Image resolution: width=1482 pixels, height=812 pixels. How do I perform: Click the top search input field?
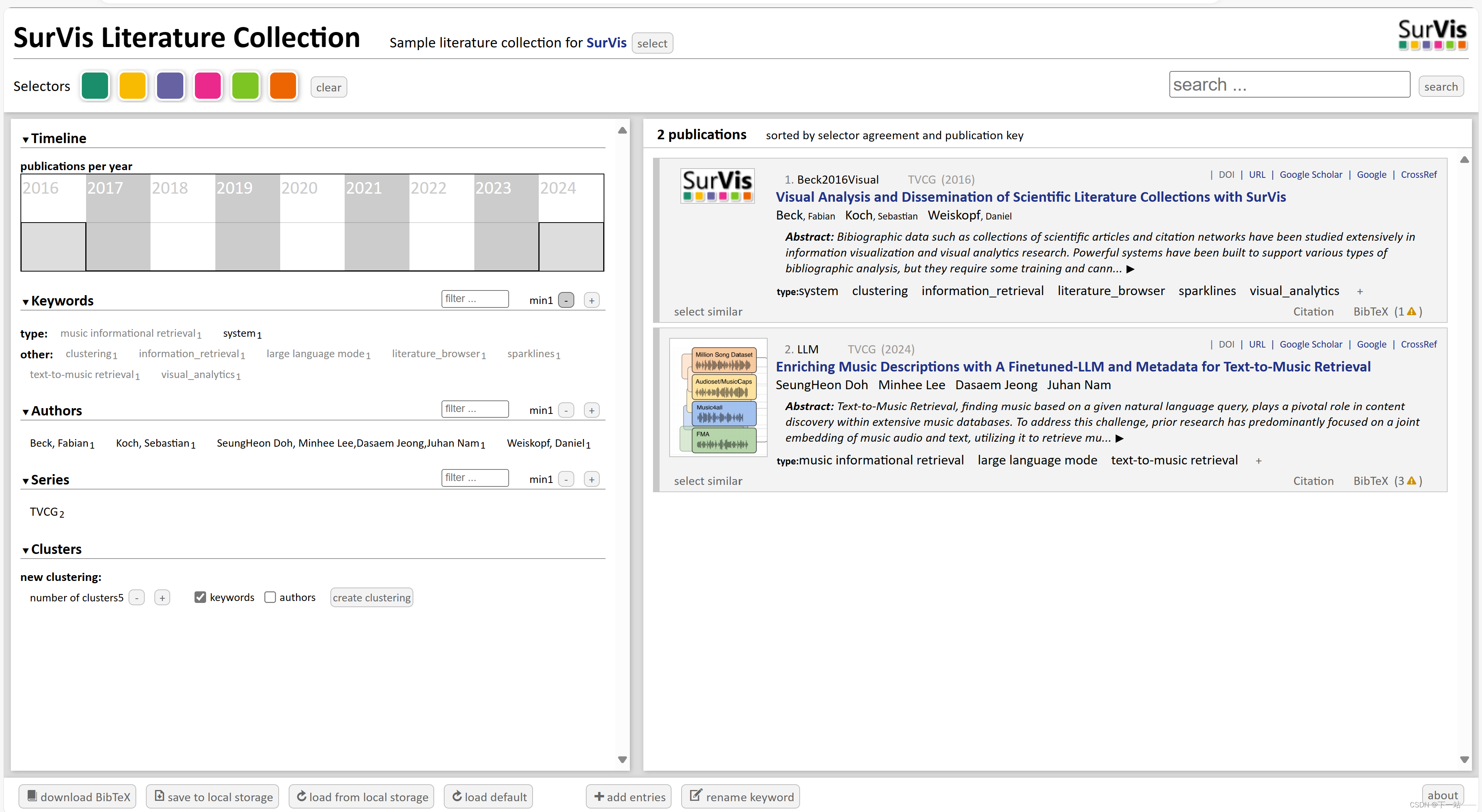pos(1289,84)
